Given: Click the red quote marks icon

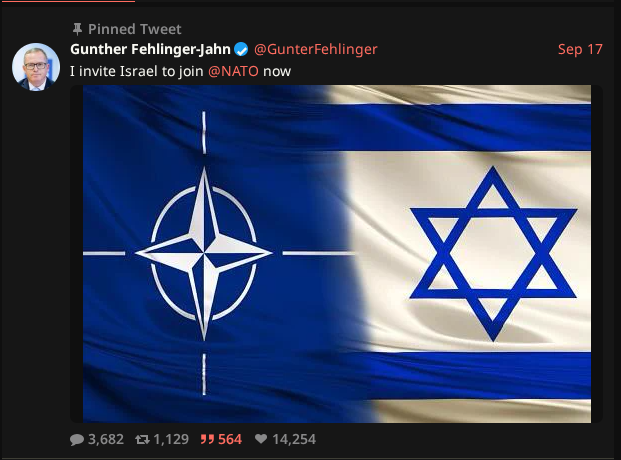Looking at the screenshot, I should [207, 439].
